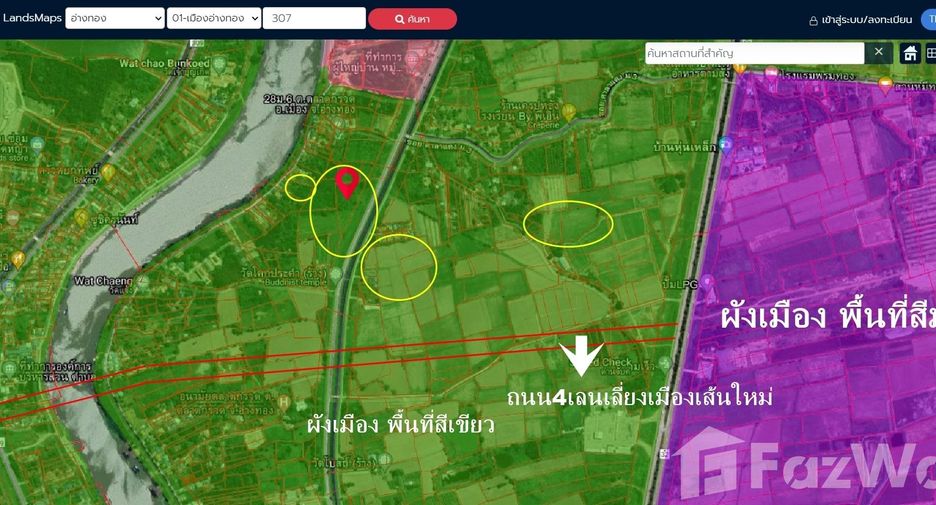The height and width of the screenshot is (505, 936).
Task: Click the 'Bakery' map label
Action: click(x=86, y=180)
